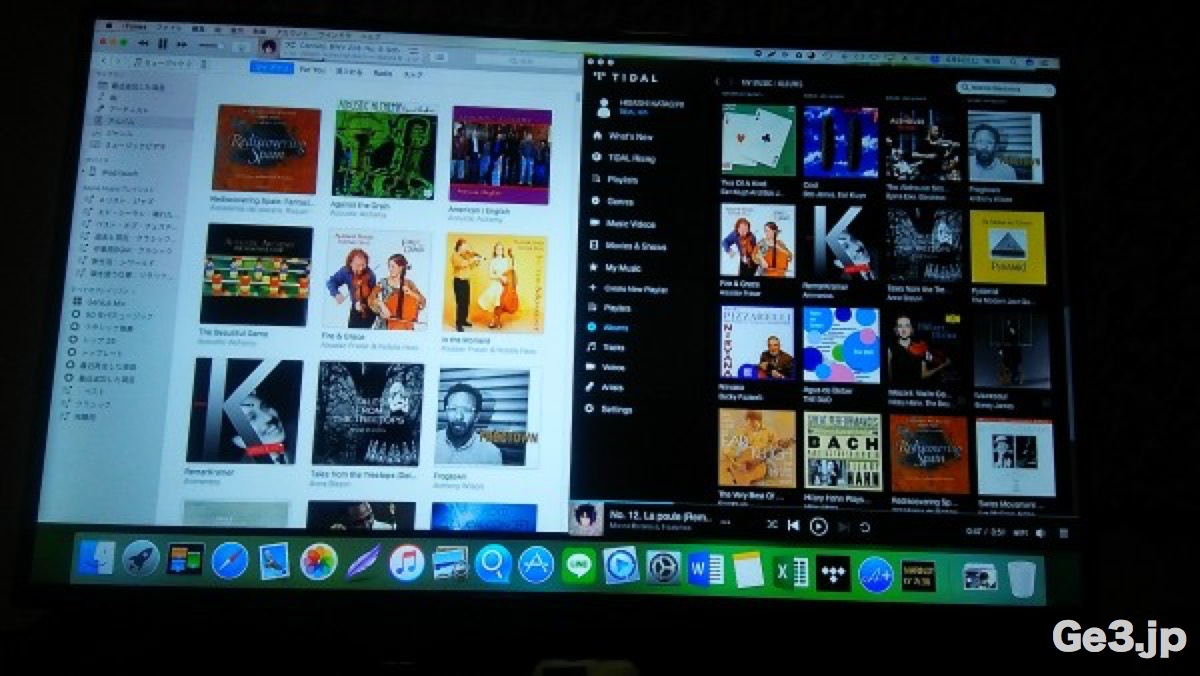
Task: Click the TIDAL now-playing artwork thumbnail
Action: click(586, 519)
